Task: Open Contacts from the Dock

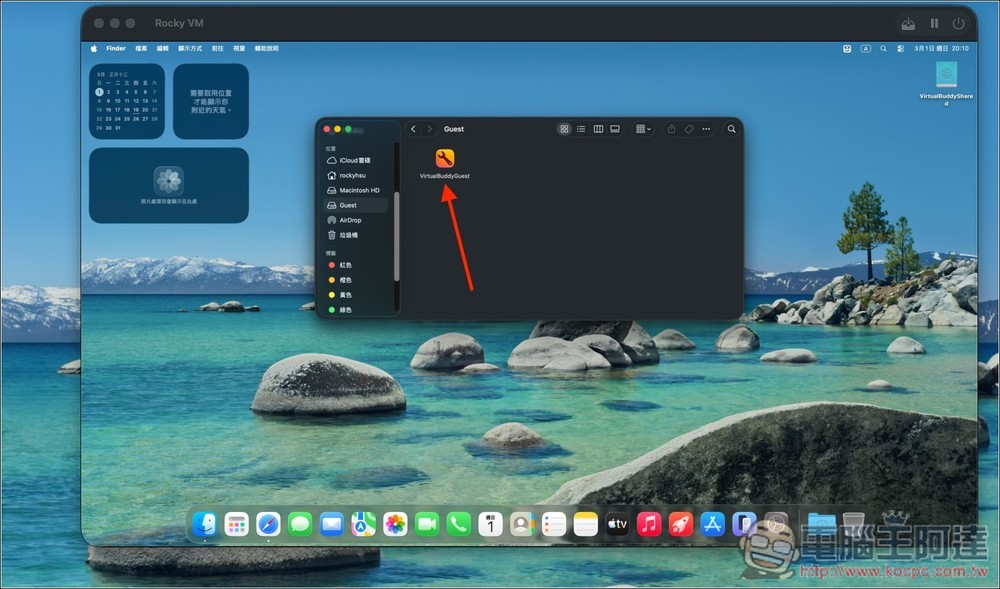Action: click(x=522, y=525)
